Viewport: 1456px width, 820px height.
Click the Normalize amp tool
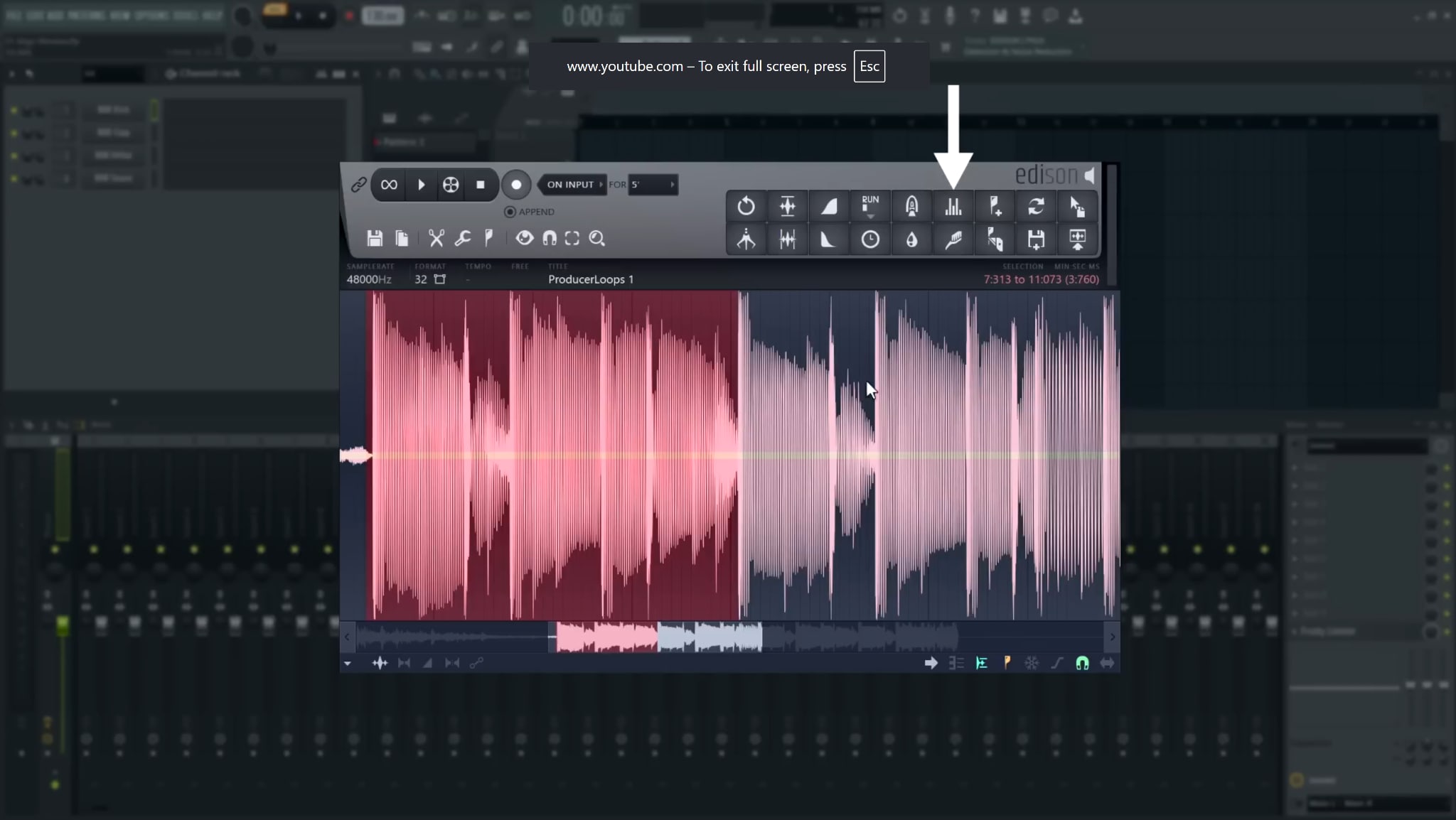pos(788,206)
